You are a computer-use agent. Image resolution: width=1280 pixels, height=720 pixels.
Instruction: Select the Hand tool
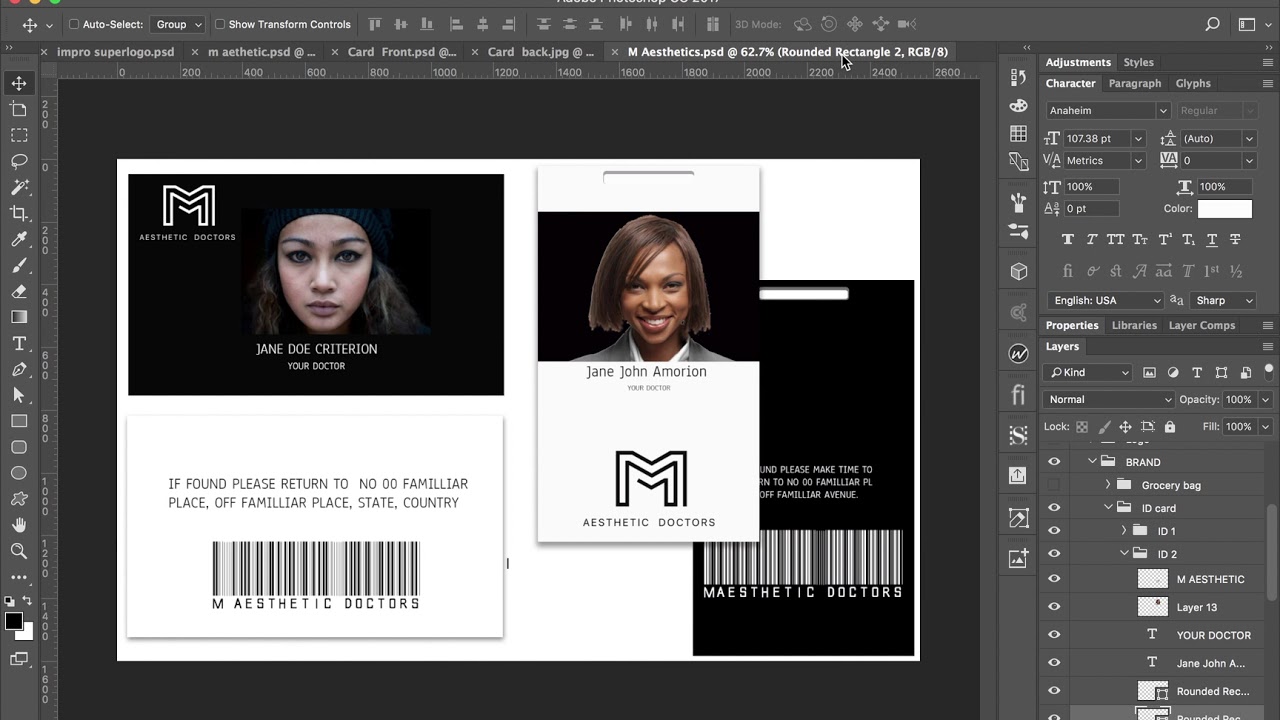point(19,525)
